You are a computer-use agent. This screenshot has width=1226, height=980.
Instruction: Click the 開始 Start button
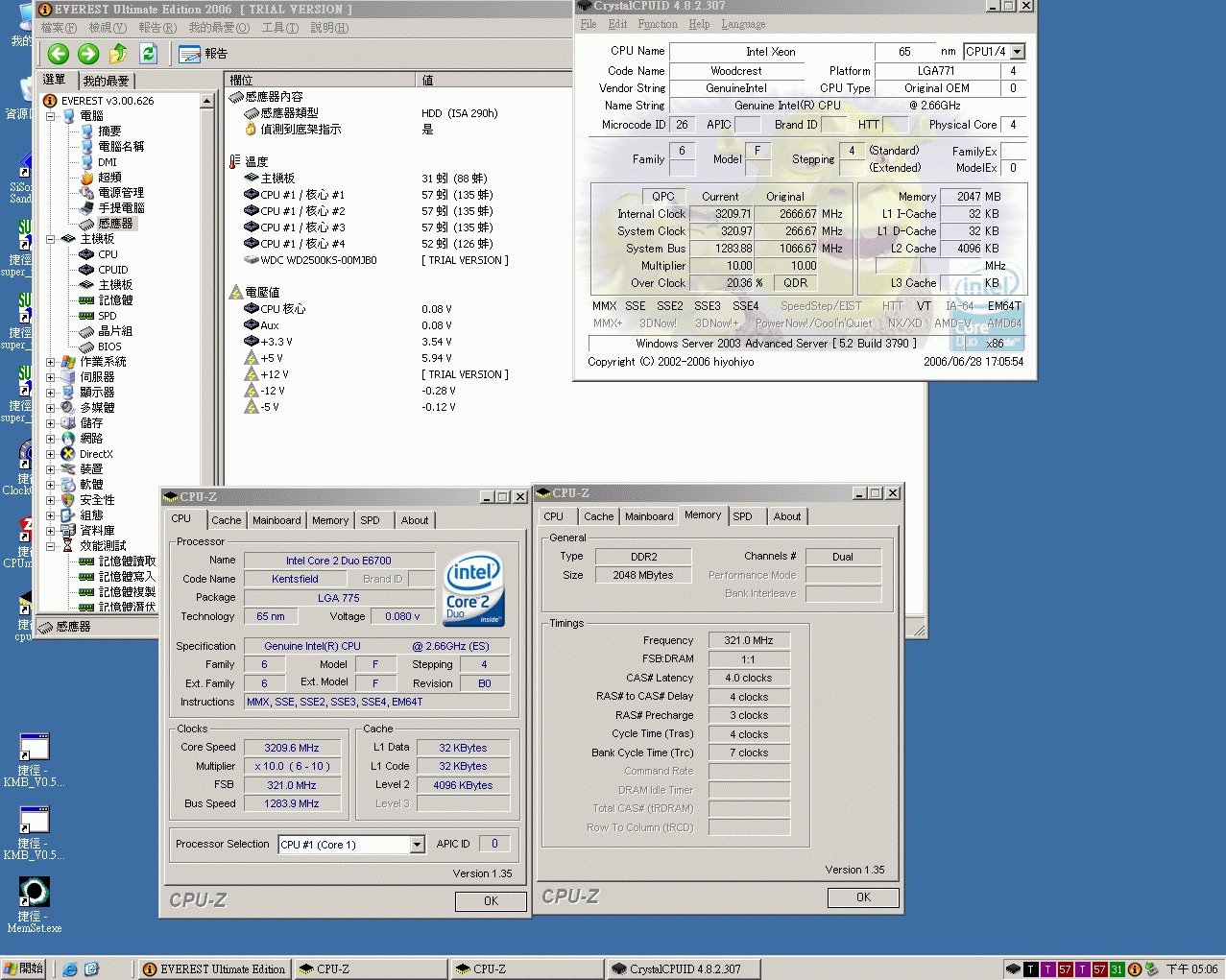pos(25,969)
